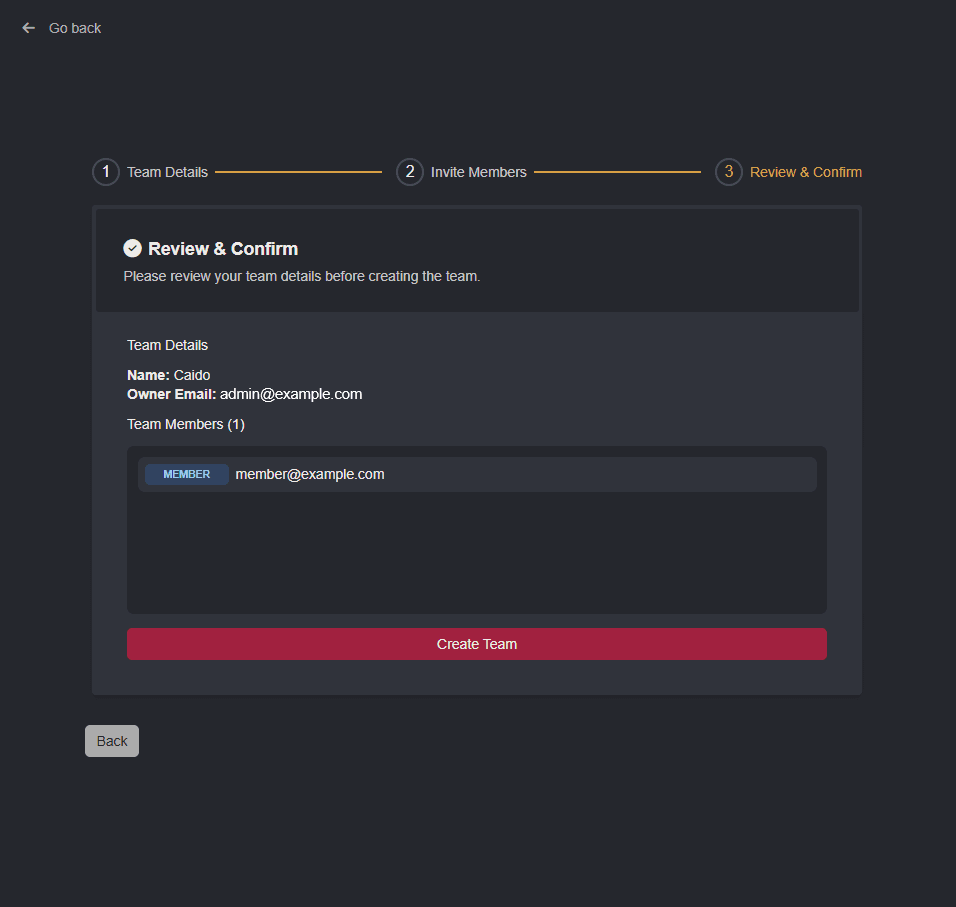The width and height of the screenshot is (956, 907).
Task: Select the step 2 circle number
Action: click(410, 172)
